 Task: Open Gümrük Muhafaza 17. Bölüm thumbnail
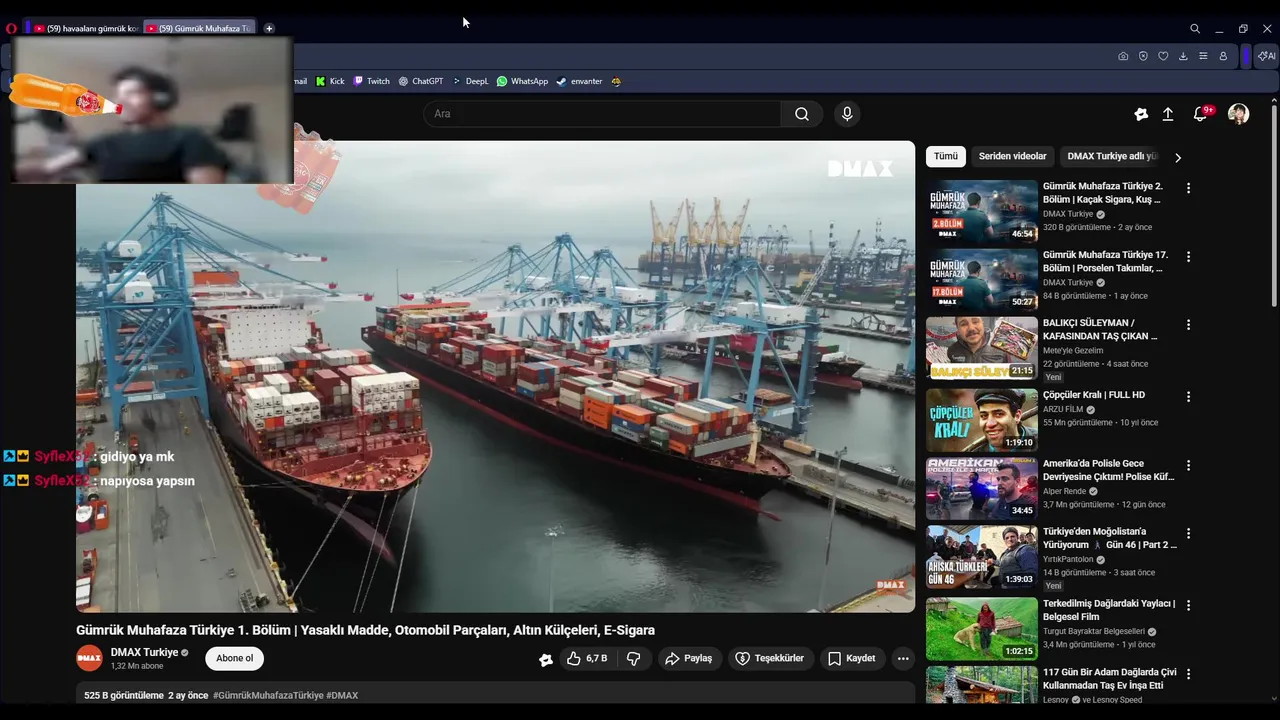(x=982, y=280)
